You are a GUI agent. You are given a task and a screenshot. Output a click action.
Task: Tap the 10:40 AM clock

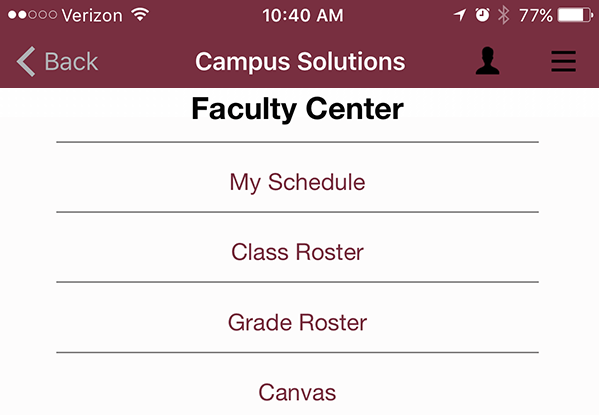303,16
